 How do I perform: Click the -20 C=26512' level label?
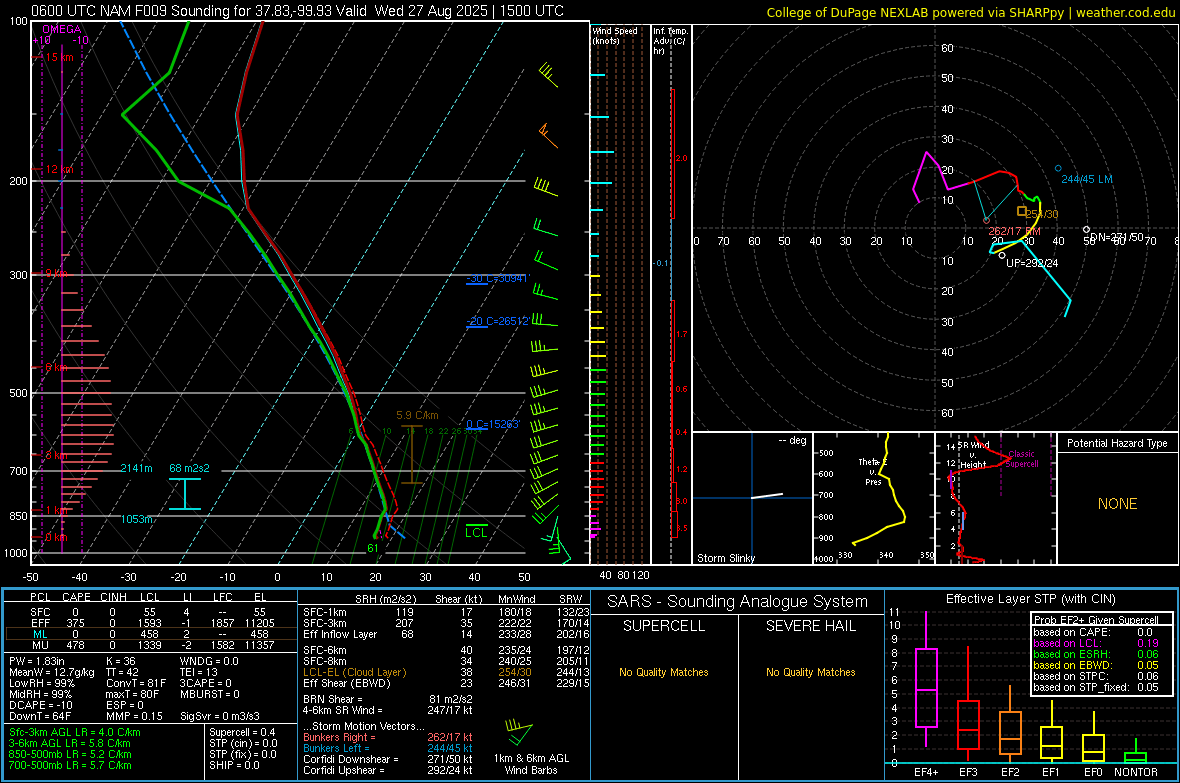tap(498, 321)
